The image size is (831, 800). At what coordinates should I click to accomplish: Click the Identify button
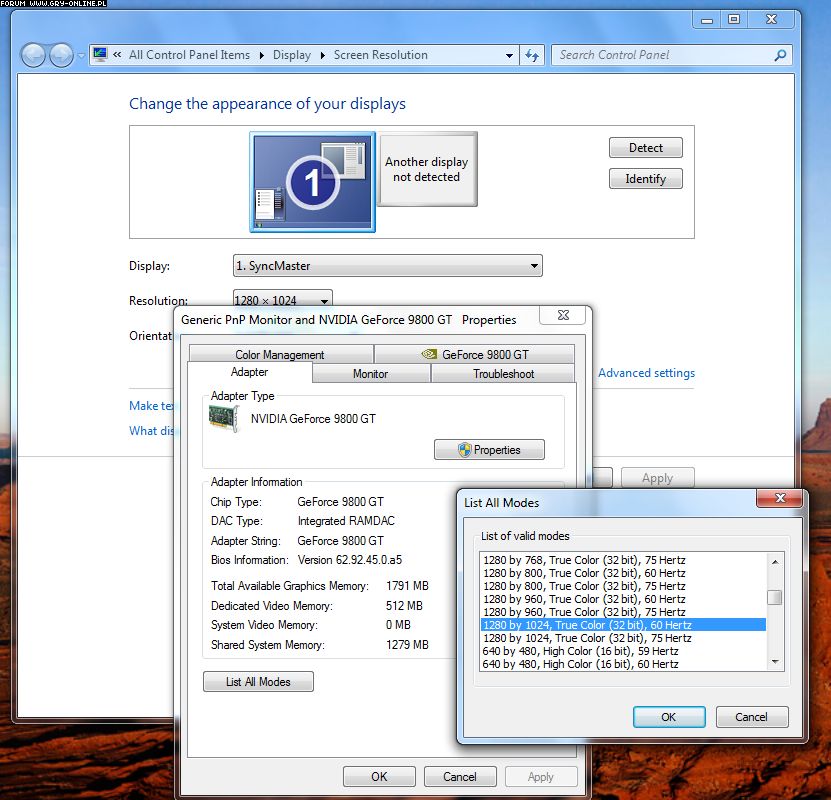646,179
